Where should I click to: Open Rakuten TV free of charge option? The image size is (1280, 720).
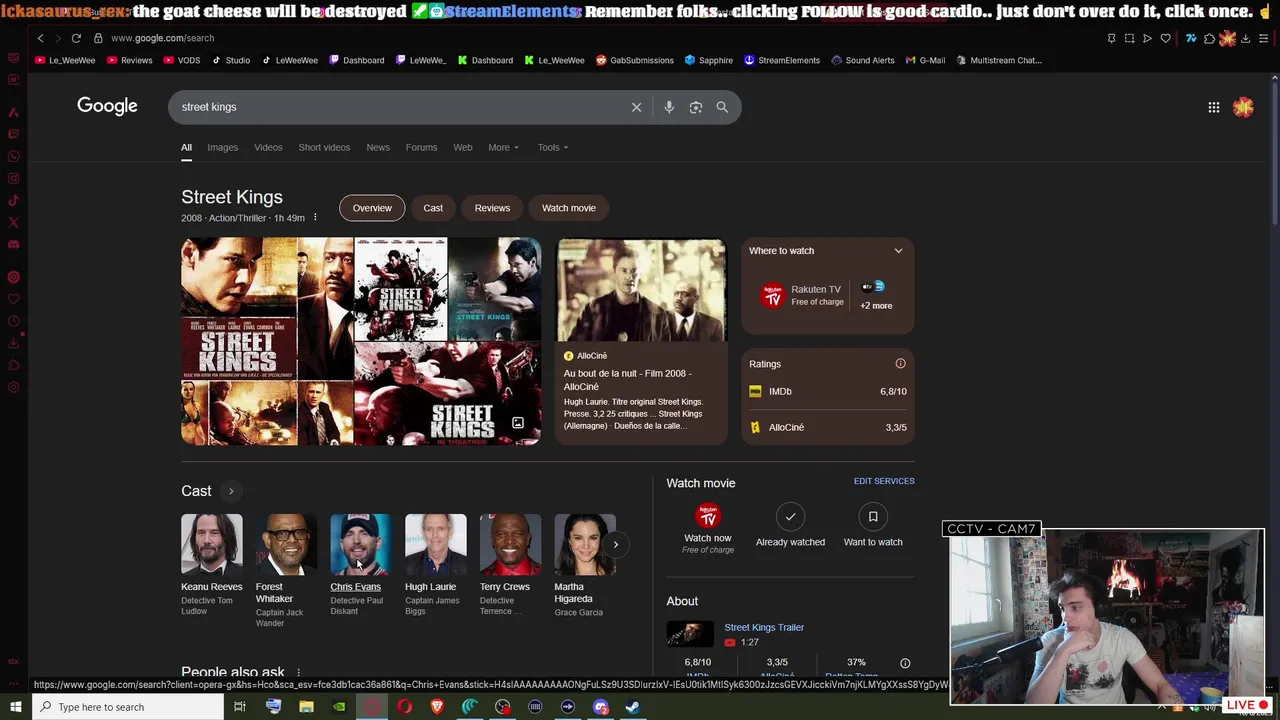(803, 296)
